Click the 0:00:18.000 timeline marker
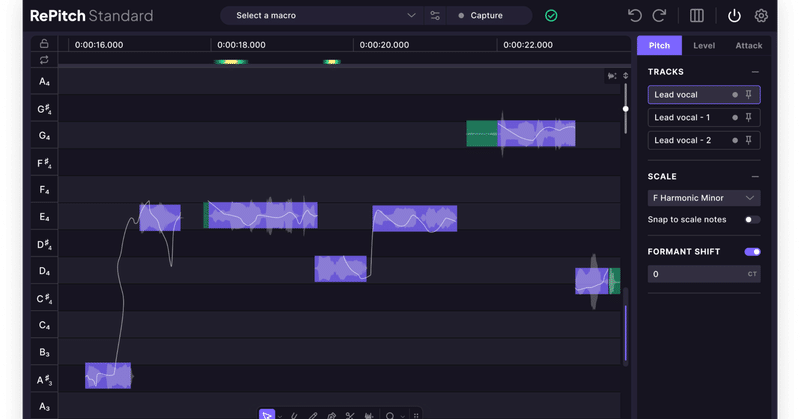Image resolution: width=800 pixels, height=419 pixels. (241, 45)
